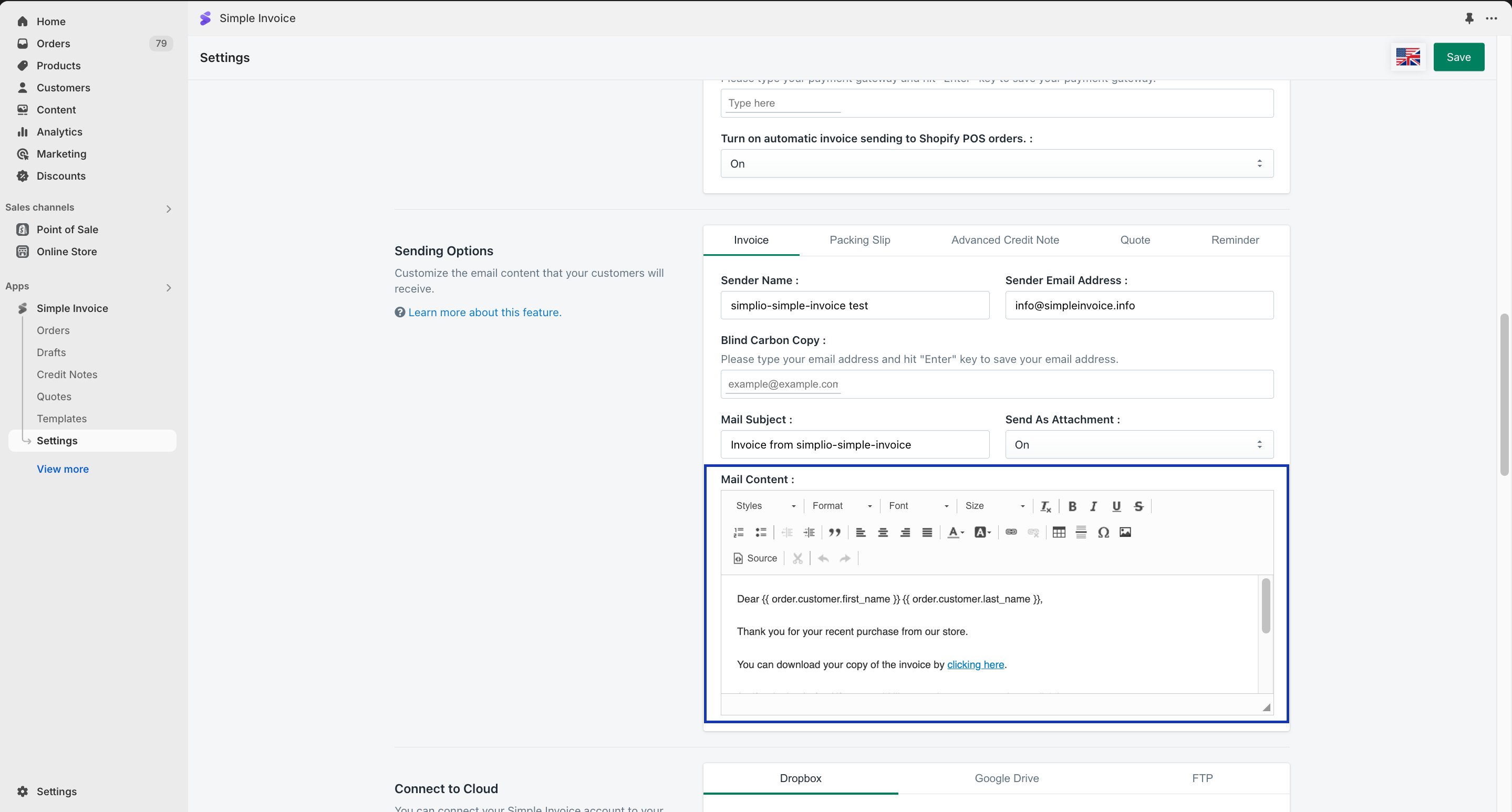Insert a table into mail content
This screenshot has height=812, width=1512.
click(x=1059, y=533)
